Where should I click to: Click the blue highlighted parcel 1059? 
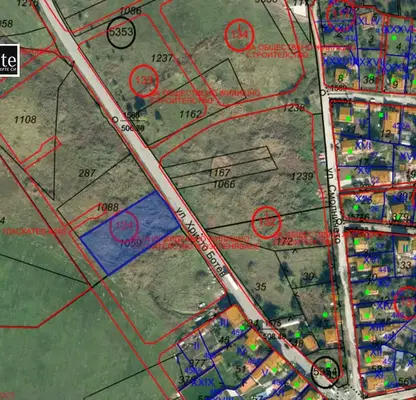[x=130, y=233]
